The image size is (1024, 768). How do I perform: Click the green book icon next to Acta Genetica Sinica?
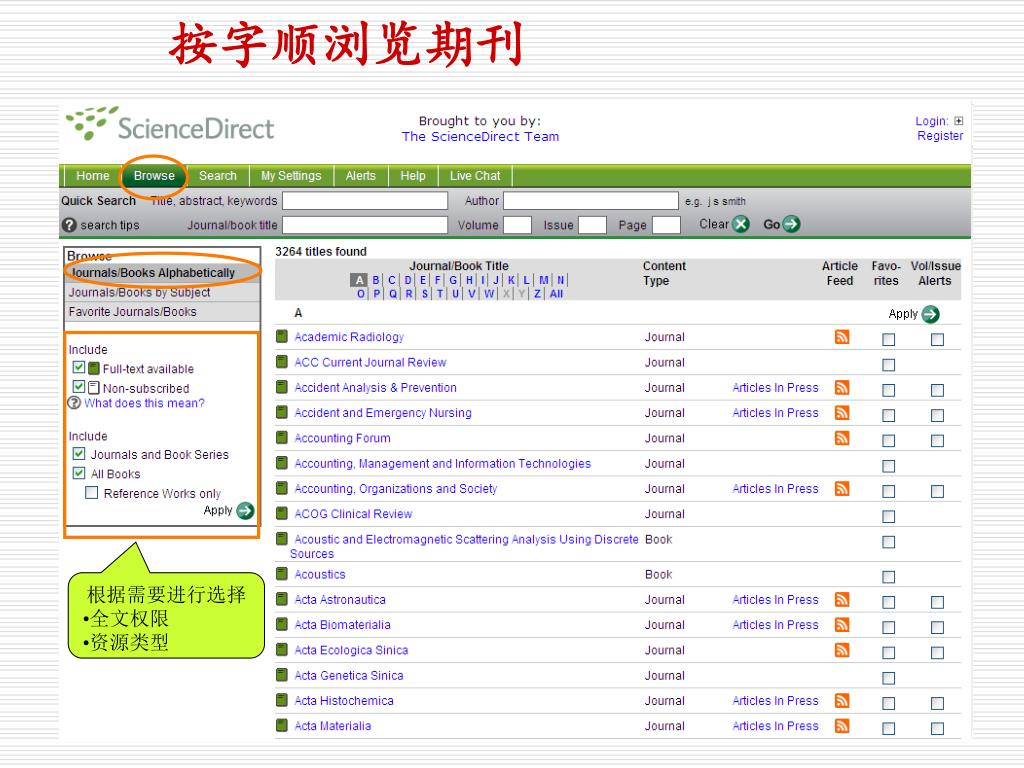coord(281,675)
